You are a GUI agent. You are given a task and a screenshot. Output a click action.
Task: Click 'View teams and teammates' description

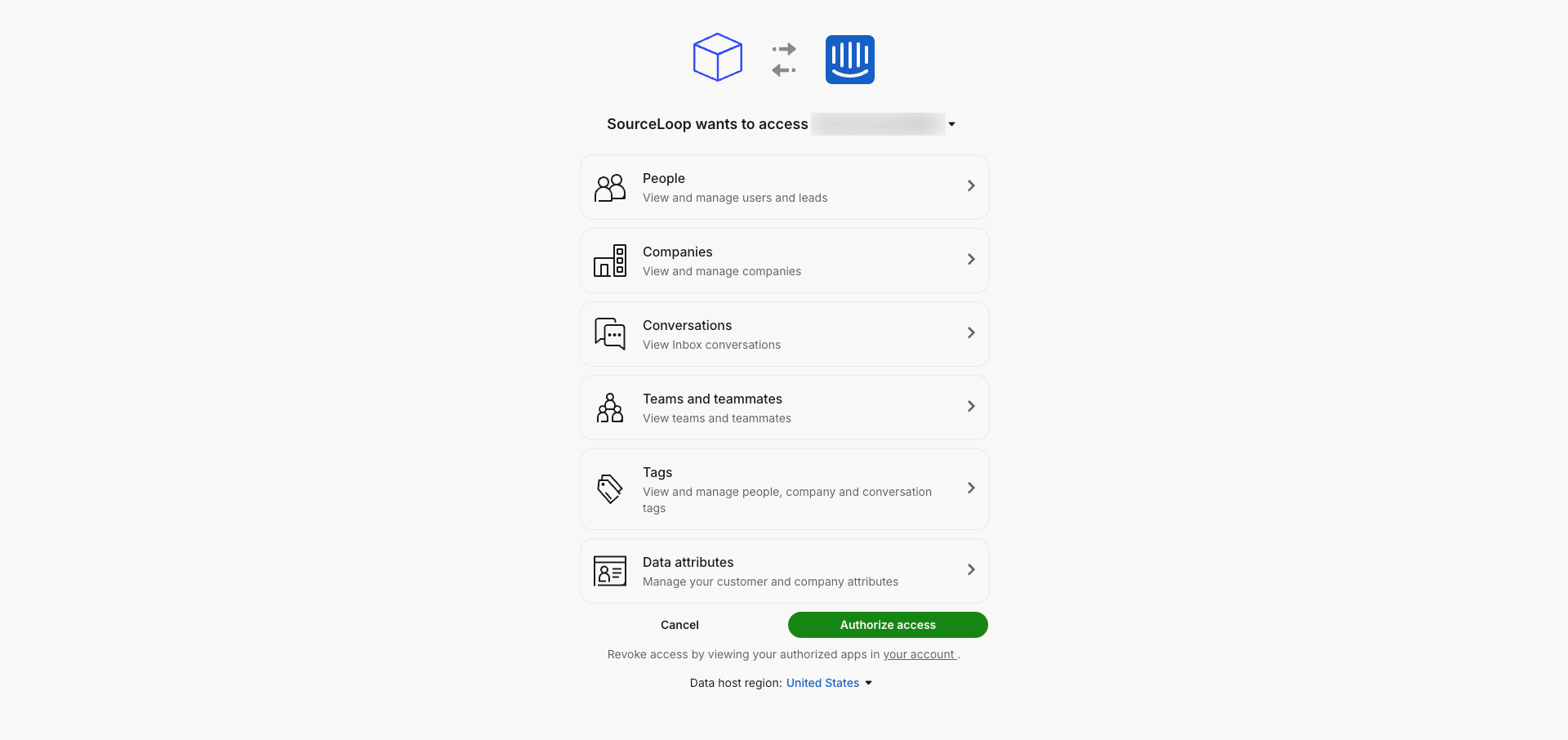tap(717, 418)
